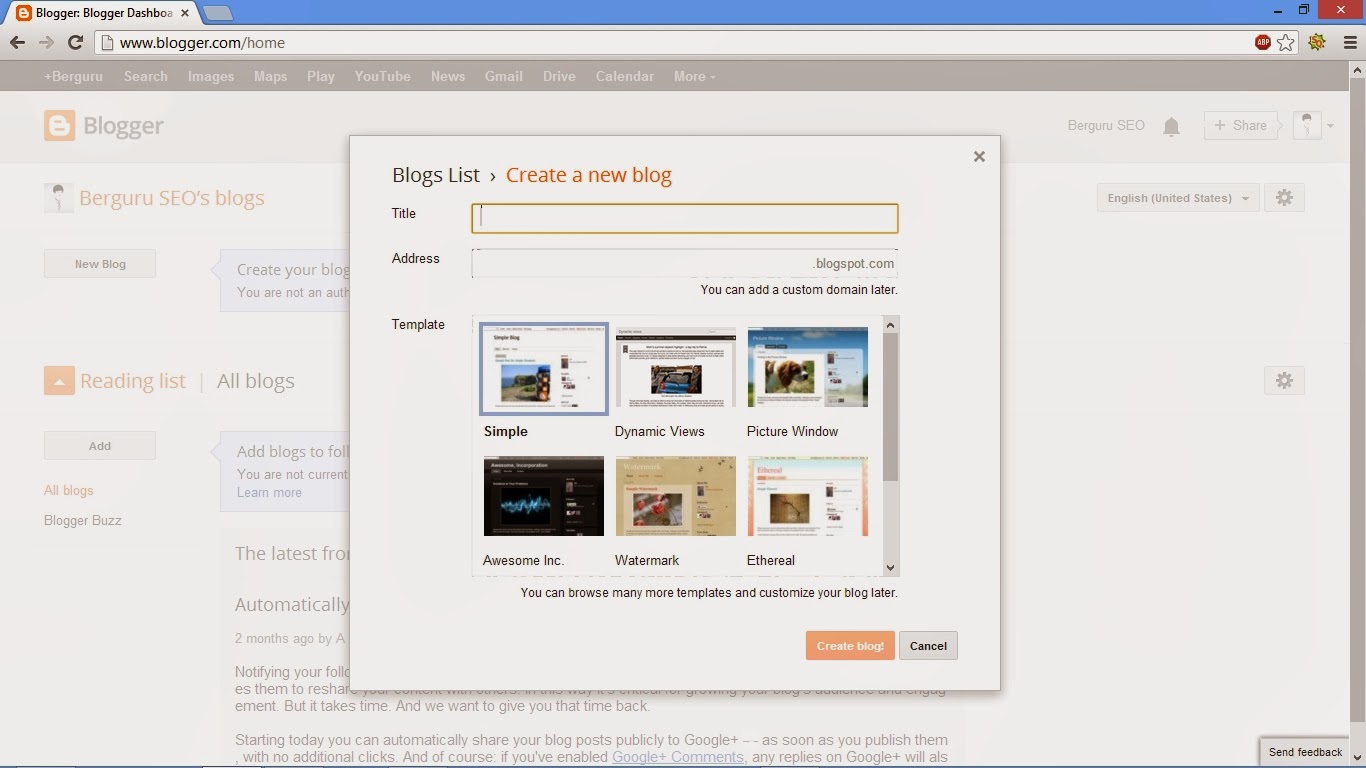Open Calendar in the Google bar
This screenshot has height=768, width=1366.
pos(625,76)
